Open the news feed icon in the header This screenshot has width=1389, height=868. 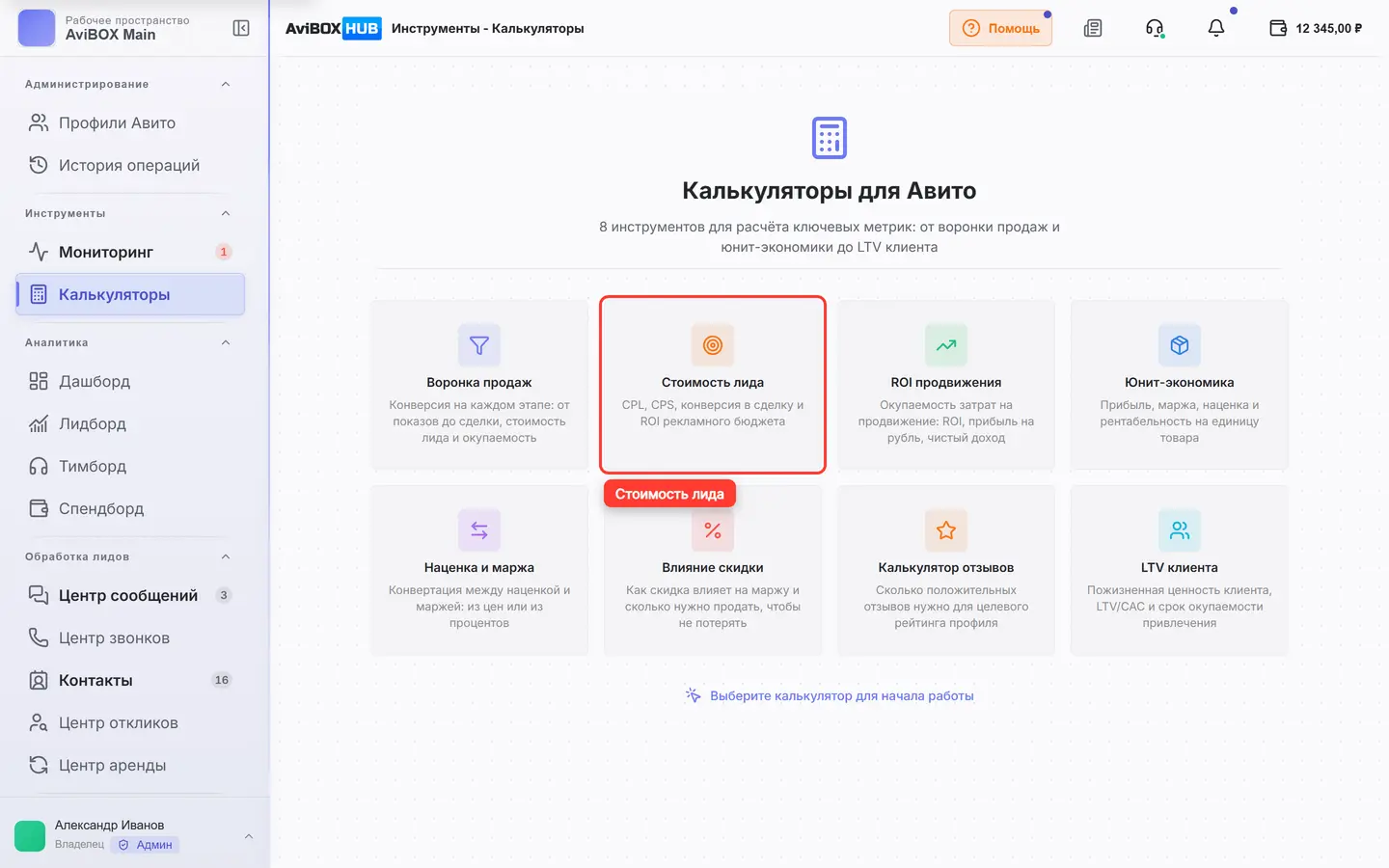click(1093, 28)
